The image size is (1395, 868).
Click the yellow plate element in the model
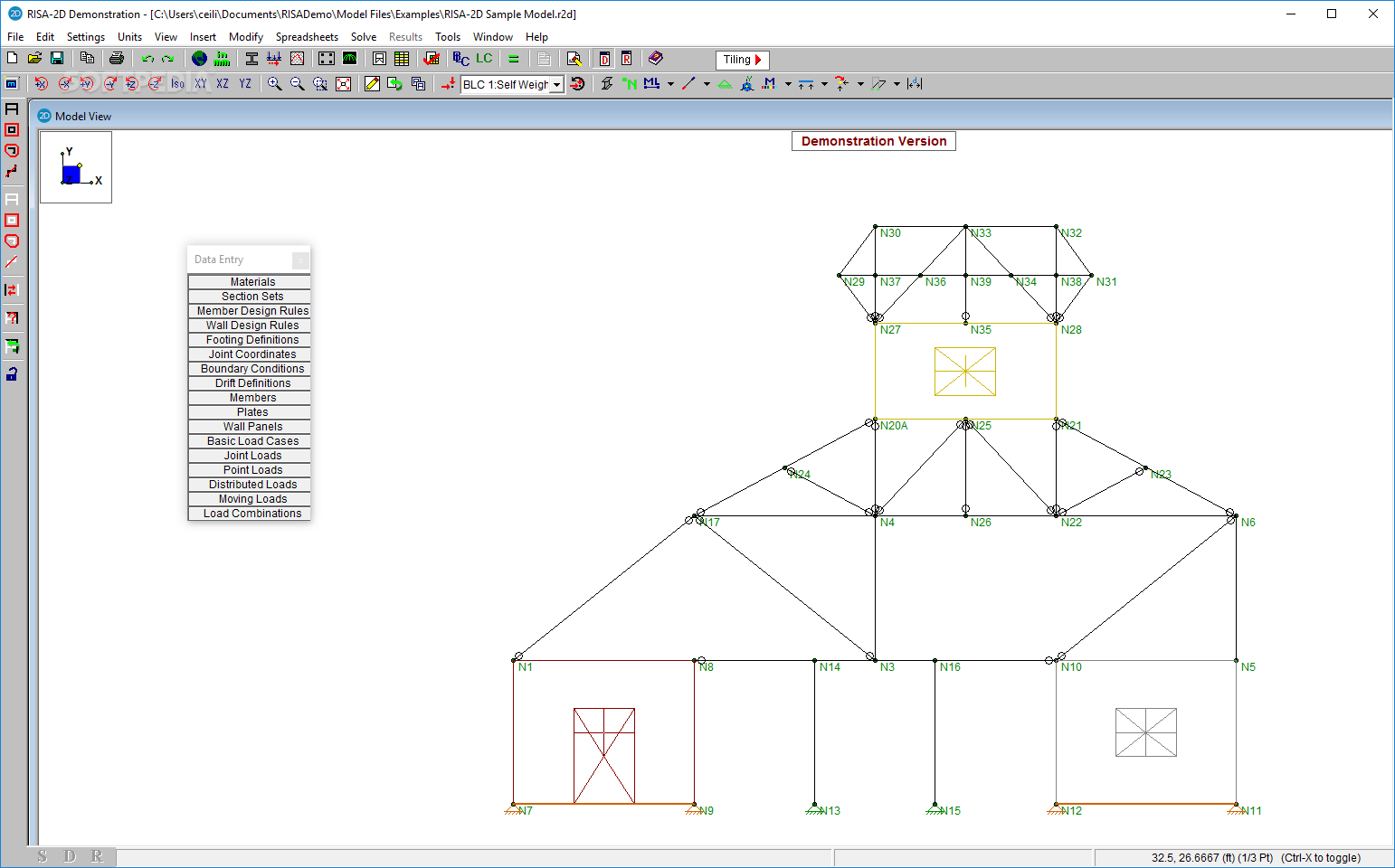pyautogui.click(x=964, y=372)
